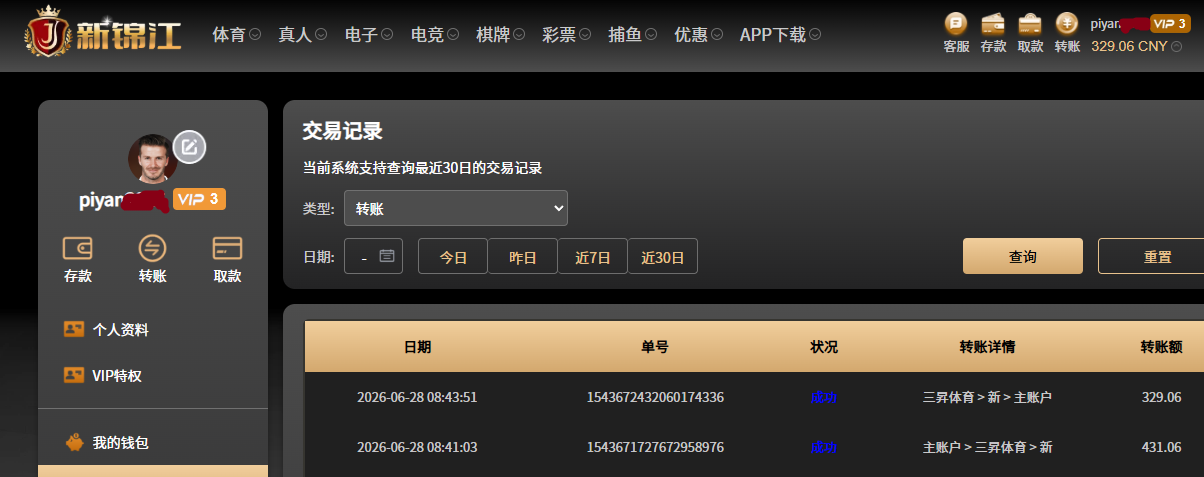Click the 431.06 transfer amount cell
Screen dimensions: 1204x477
(1161, 447)
